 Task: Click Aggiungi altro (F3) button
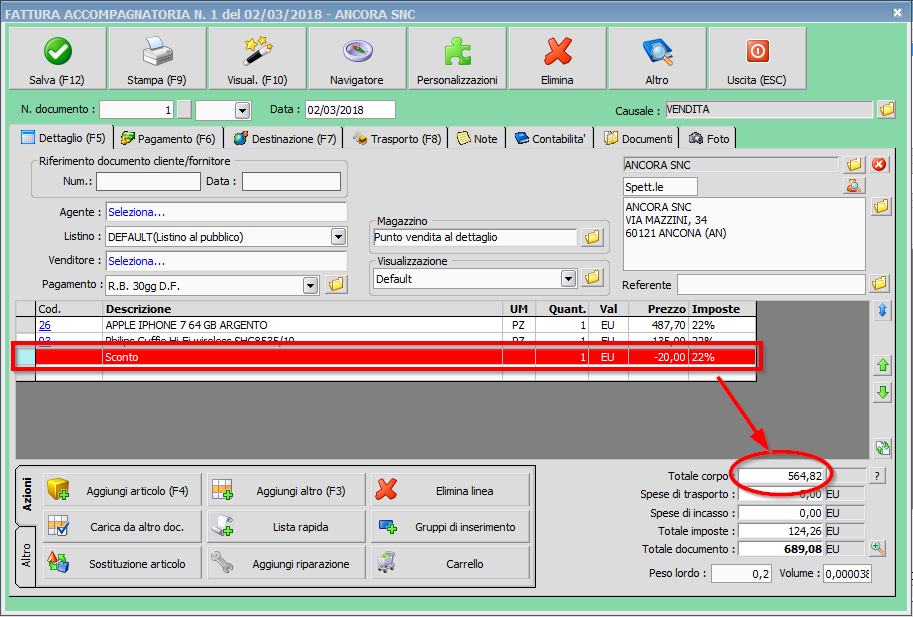(x=286, y=490)
